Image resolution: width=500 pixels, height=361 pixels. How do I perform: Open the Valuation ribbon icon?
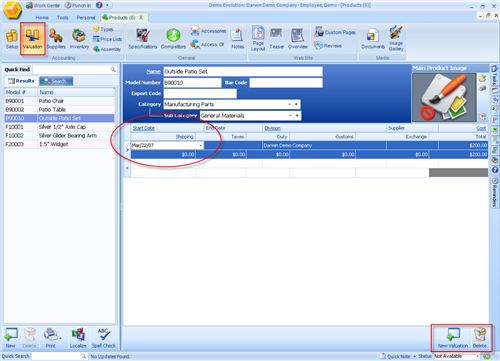click(32, 39)
